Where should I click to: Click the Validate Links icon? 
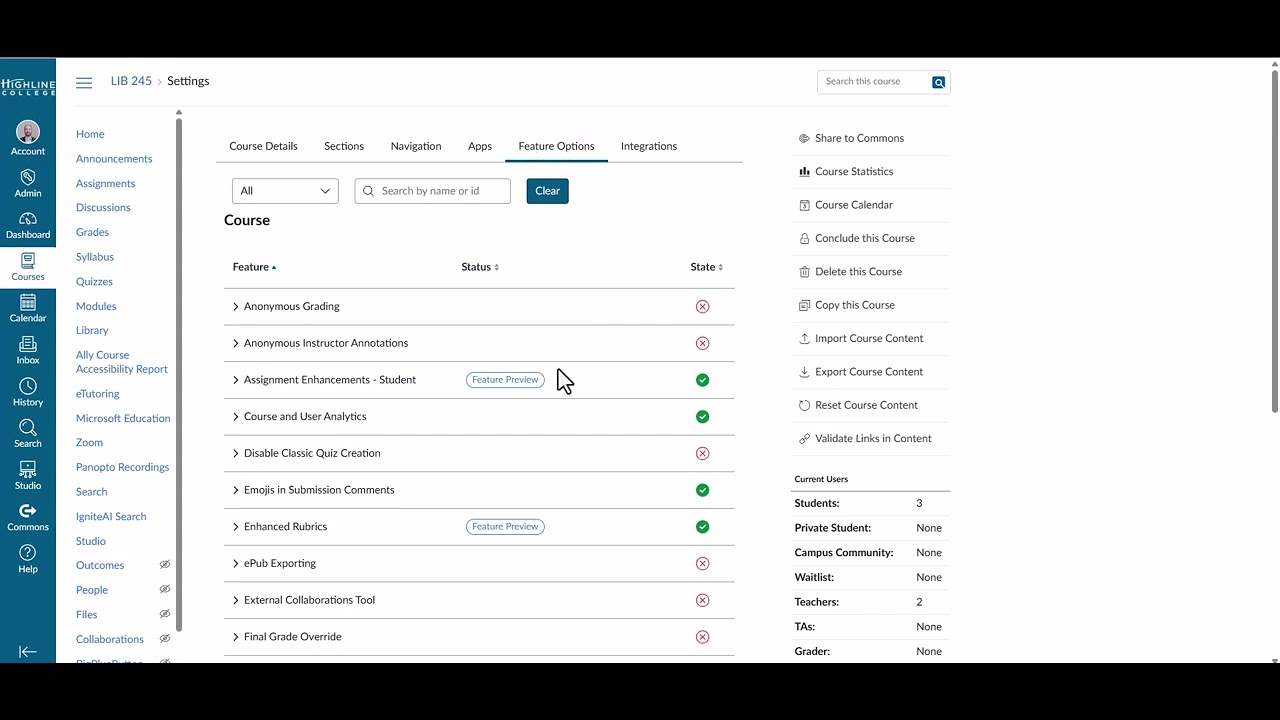804,438
